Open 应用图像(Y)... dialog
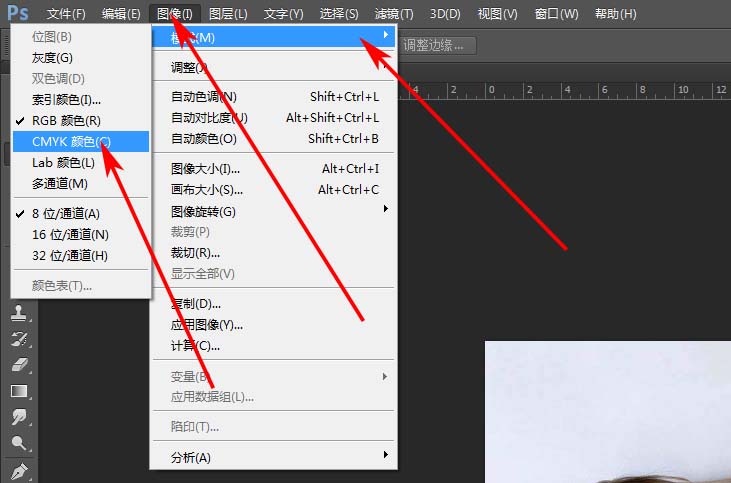Screen dimensions: 731x483 click(274, 324)
